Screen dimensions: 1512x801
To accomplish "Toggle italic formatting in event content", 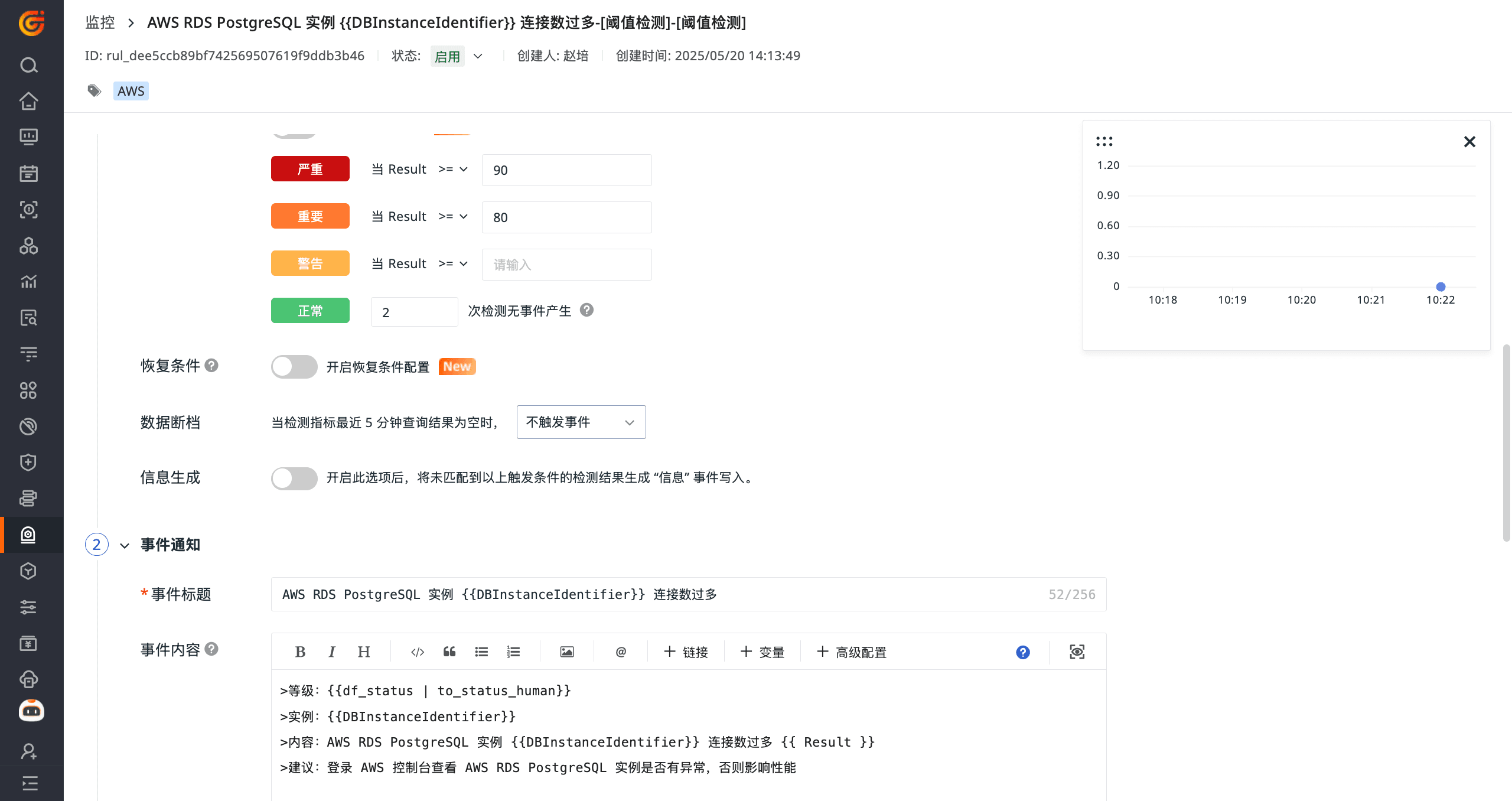I will point(332,652).
